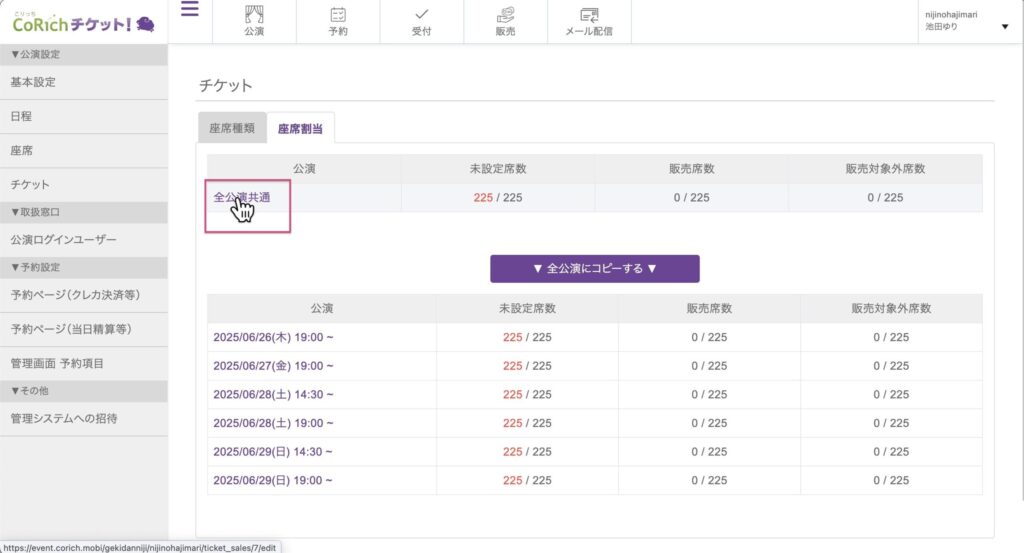
Task: Switch to the 座席種類 tab
Action: (232, 128)
